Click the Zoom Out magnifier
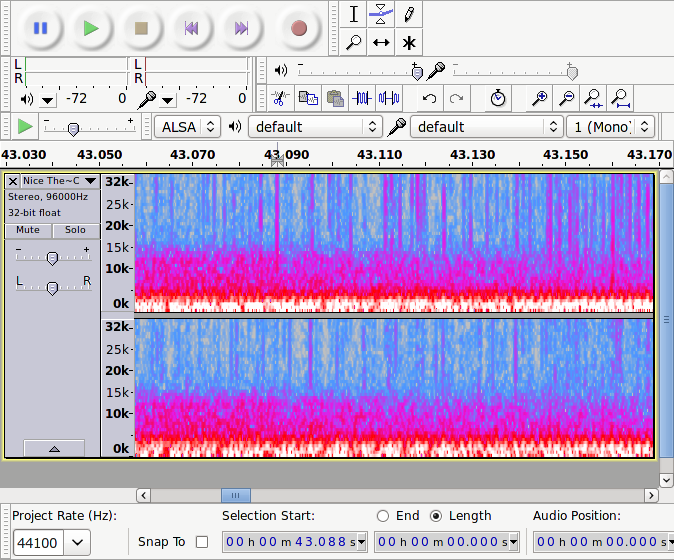Viewport: 674px width, 560px height. coord(567,98)
